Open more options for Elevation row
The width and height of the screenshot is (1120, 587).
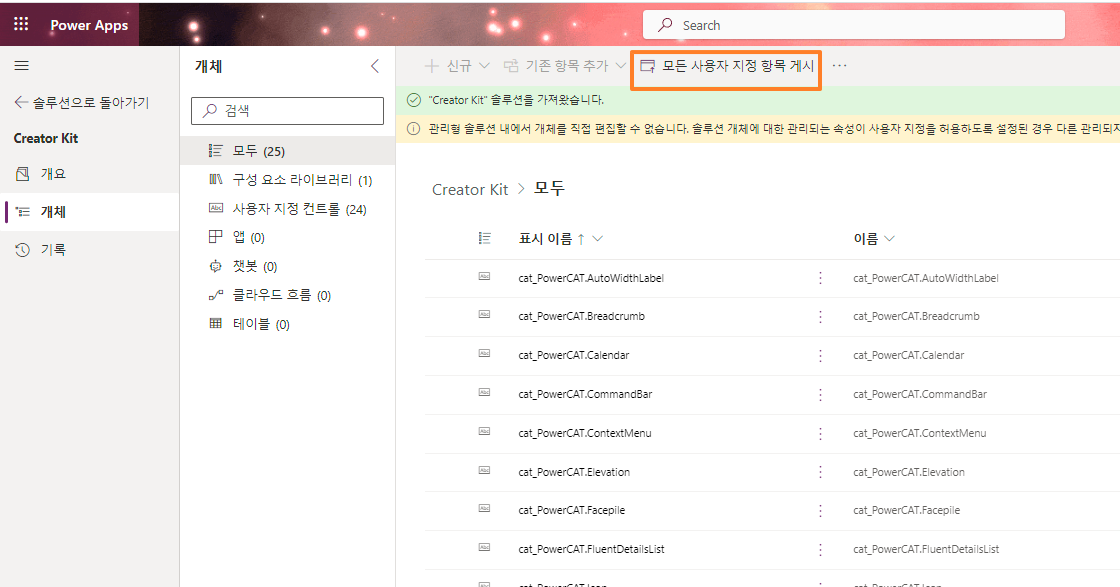point(820,472)
